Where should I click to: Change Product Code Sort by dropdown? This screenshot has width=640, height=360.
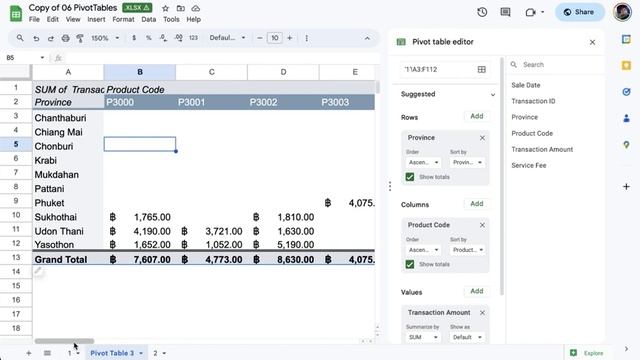point(467,250)
